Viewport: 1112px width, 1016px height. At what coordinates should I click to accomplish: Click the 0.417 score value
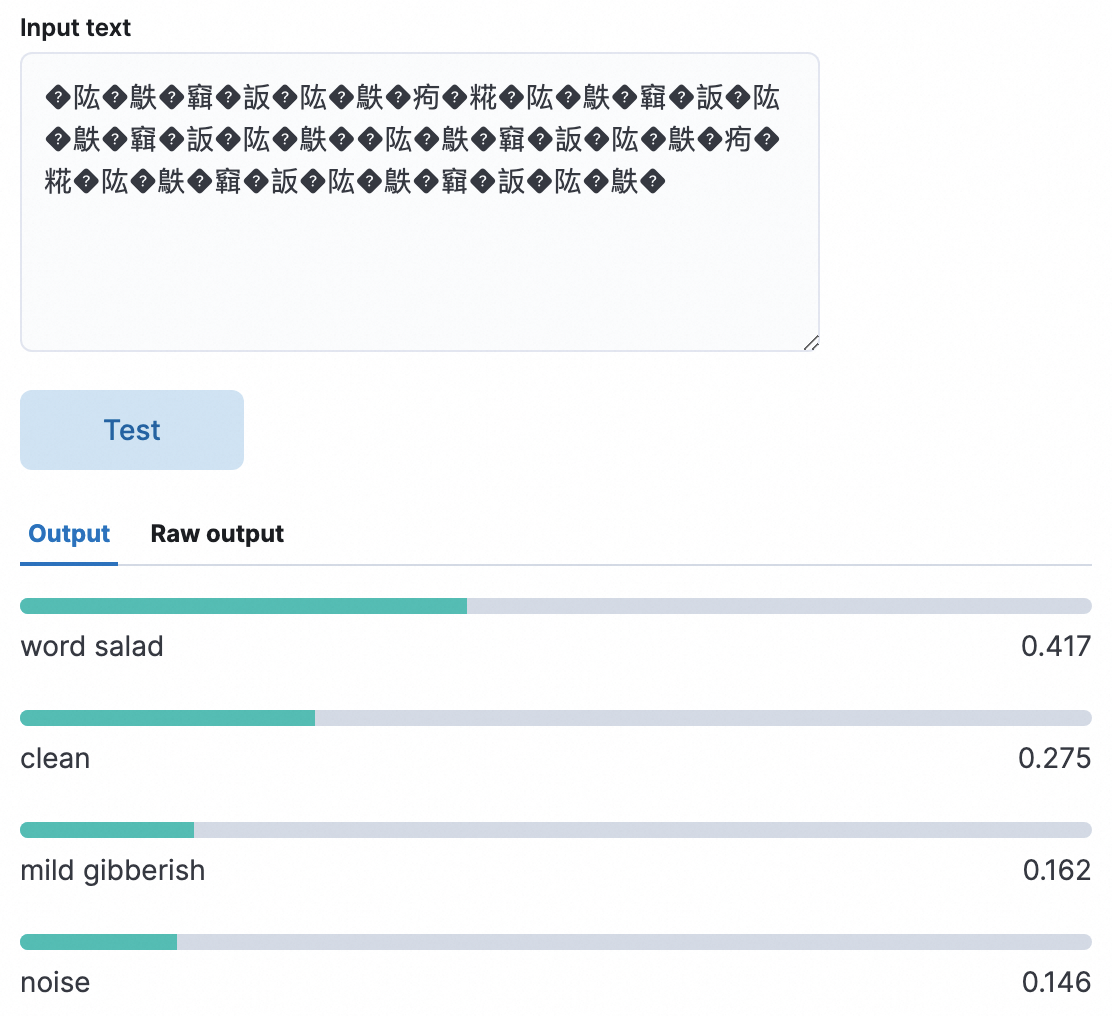1055,646
